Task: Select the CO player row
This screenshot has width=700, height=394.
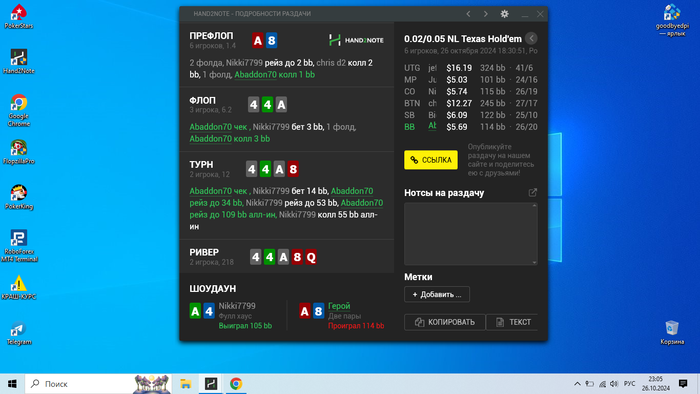Action: tap(471, 91)
